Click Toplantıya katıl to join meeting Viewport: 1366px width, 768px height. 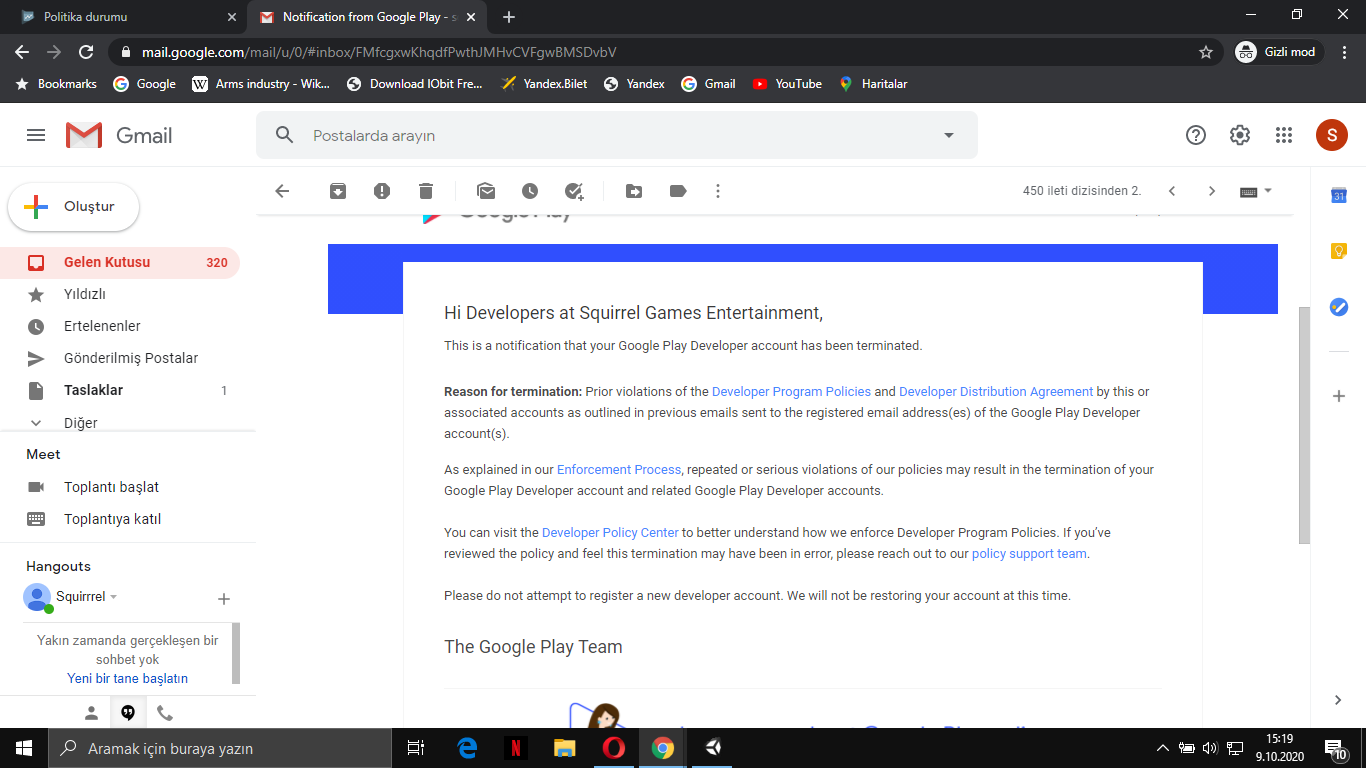[x=112, y=519]
